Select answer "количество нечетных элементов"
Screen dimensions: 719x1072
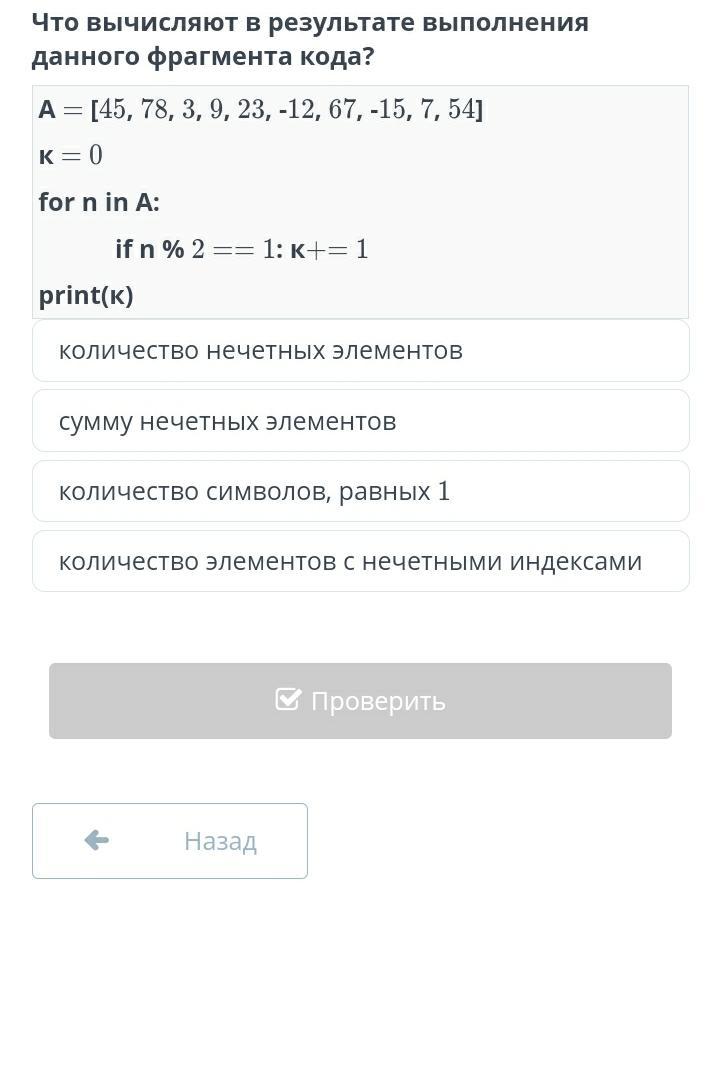pyautogui.click(x=360, y=351)
